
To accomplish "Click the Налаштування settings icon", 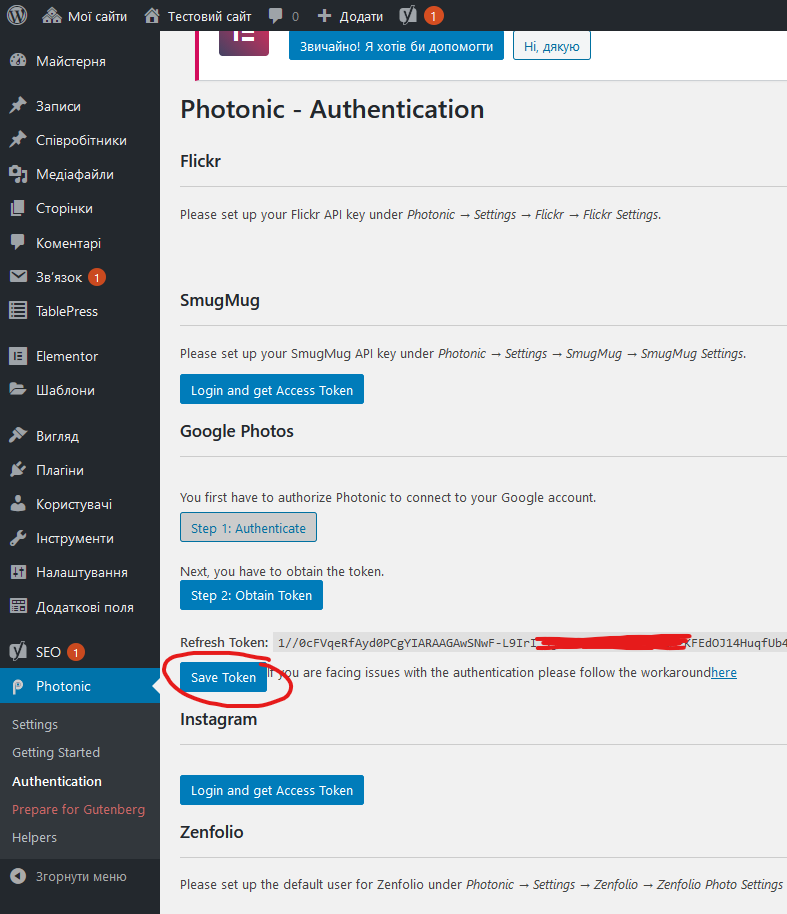I will click(x=18, y=572).
